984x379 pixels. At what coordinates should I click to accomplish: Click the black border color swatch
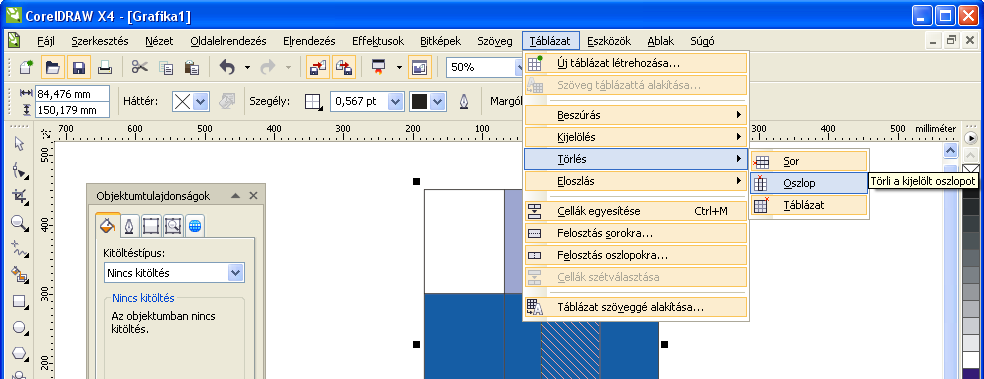point(419,102)
